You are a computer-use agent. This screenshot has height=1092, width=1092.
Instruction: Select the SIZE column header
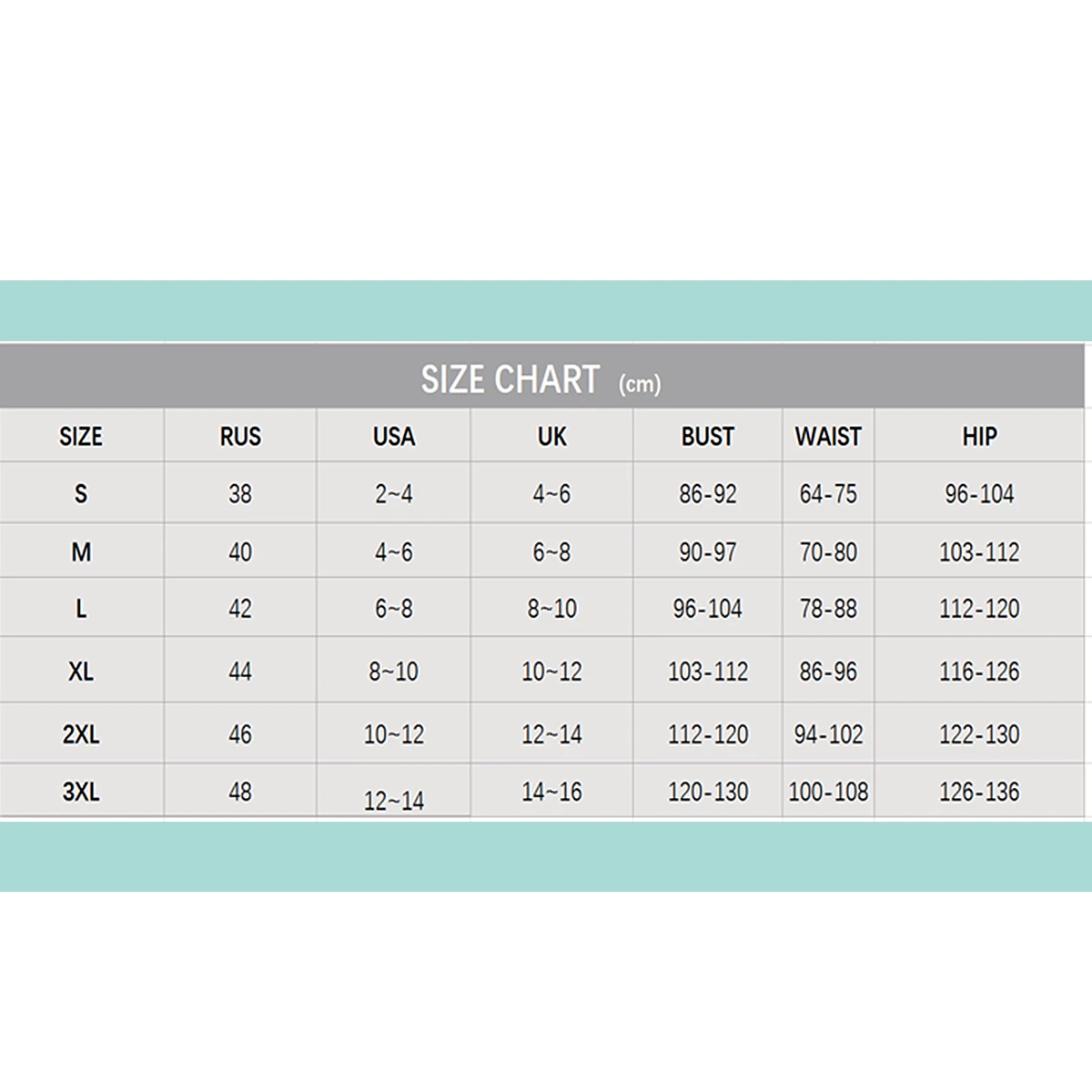pos(81,437)
